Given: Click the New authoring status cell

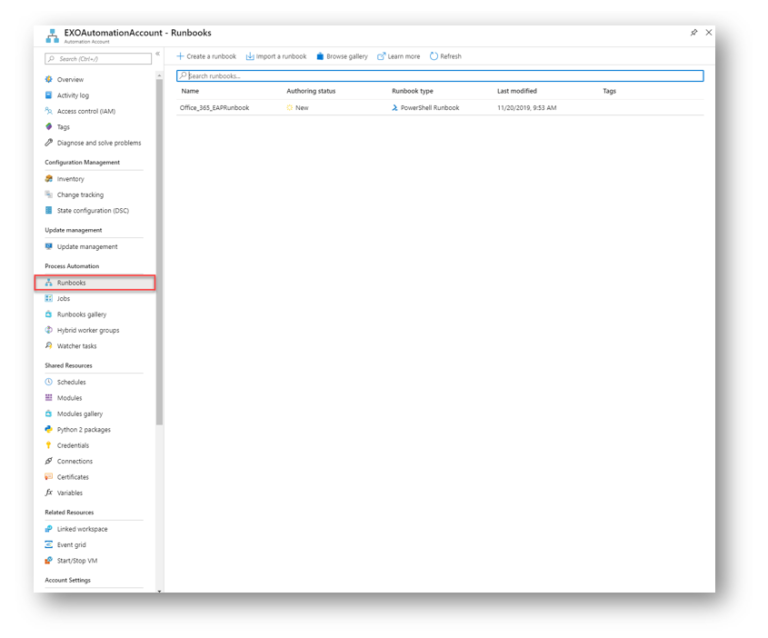Looking at the screenshot, I should pyautogui.click(x=297, y=108).
